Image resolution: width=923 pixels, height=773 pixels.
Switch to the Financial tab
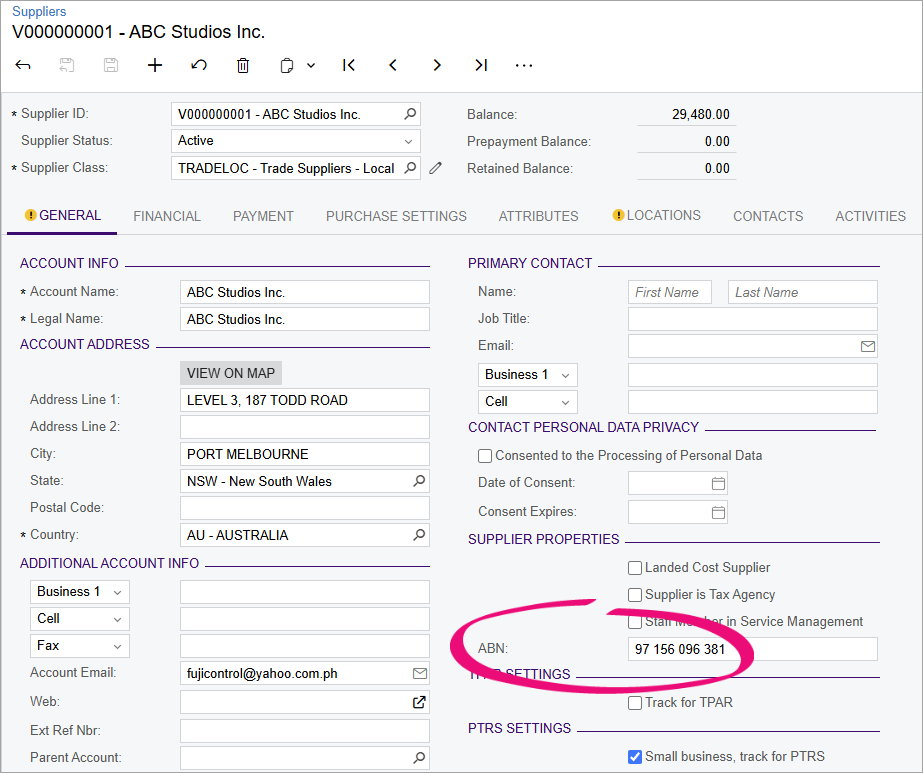tap(166, 216)
